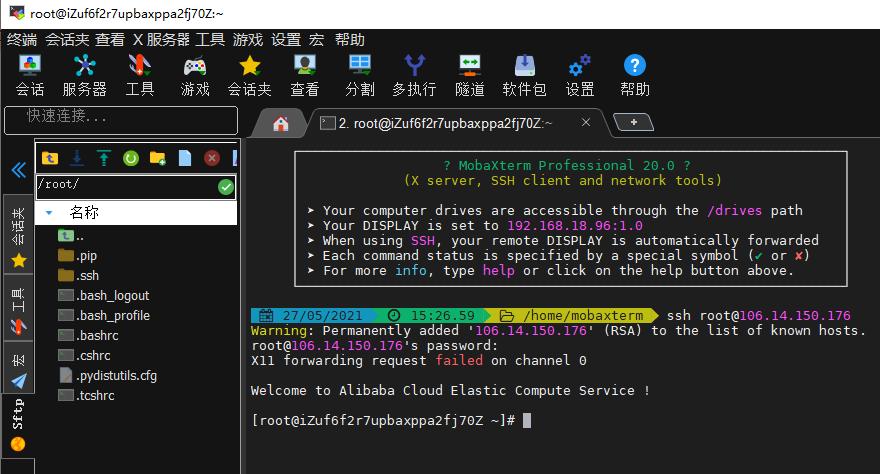
Task: Click the terminal prompt cursor
Action: [526, 421]
